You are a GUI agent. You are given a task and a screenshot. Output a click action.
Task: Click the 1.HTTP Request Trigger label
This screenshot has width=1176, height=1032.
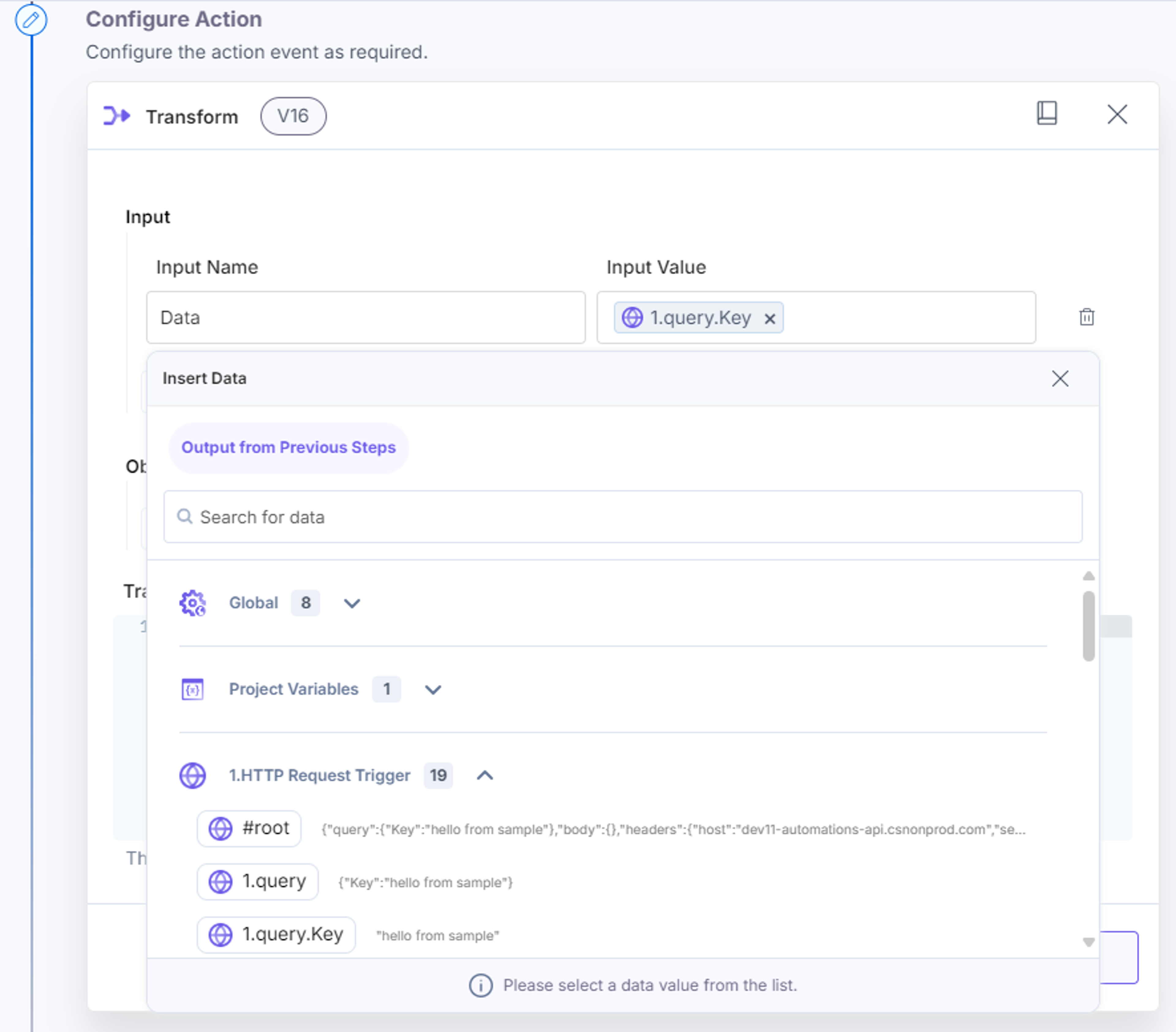click(319, 775)
